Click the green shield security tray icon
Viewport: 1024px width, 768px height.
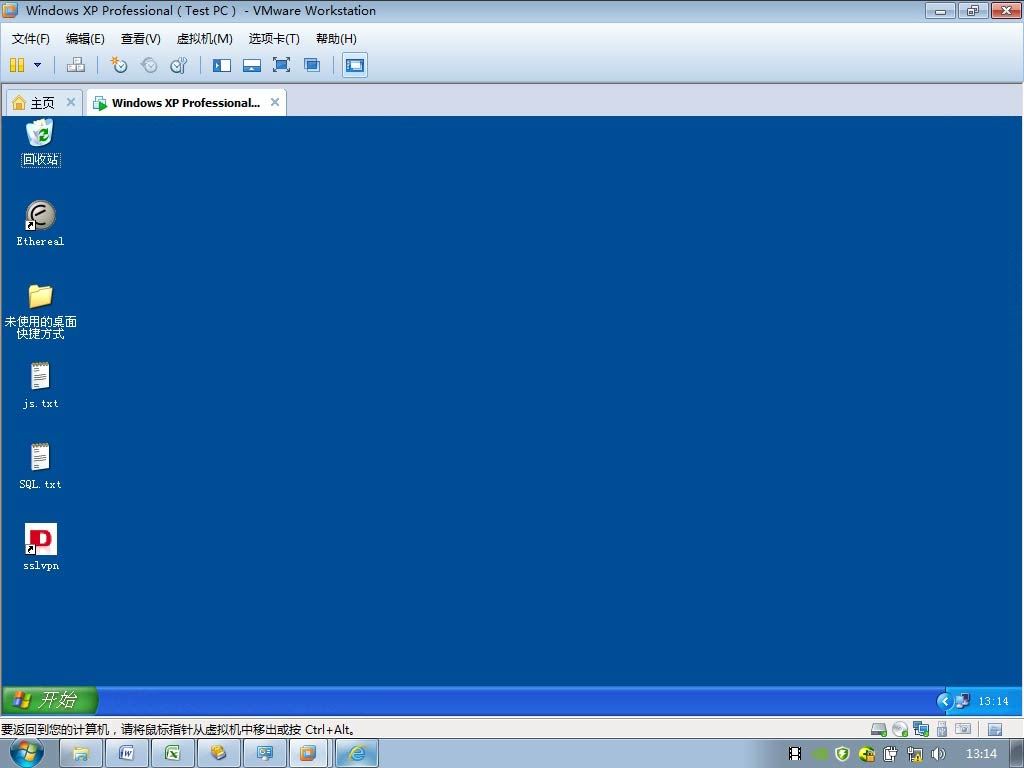point(842,754)
